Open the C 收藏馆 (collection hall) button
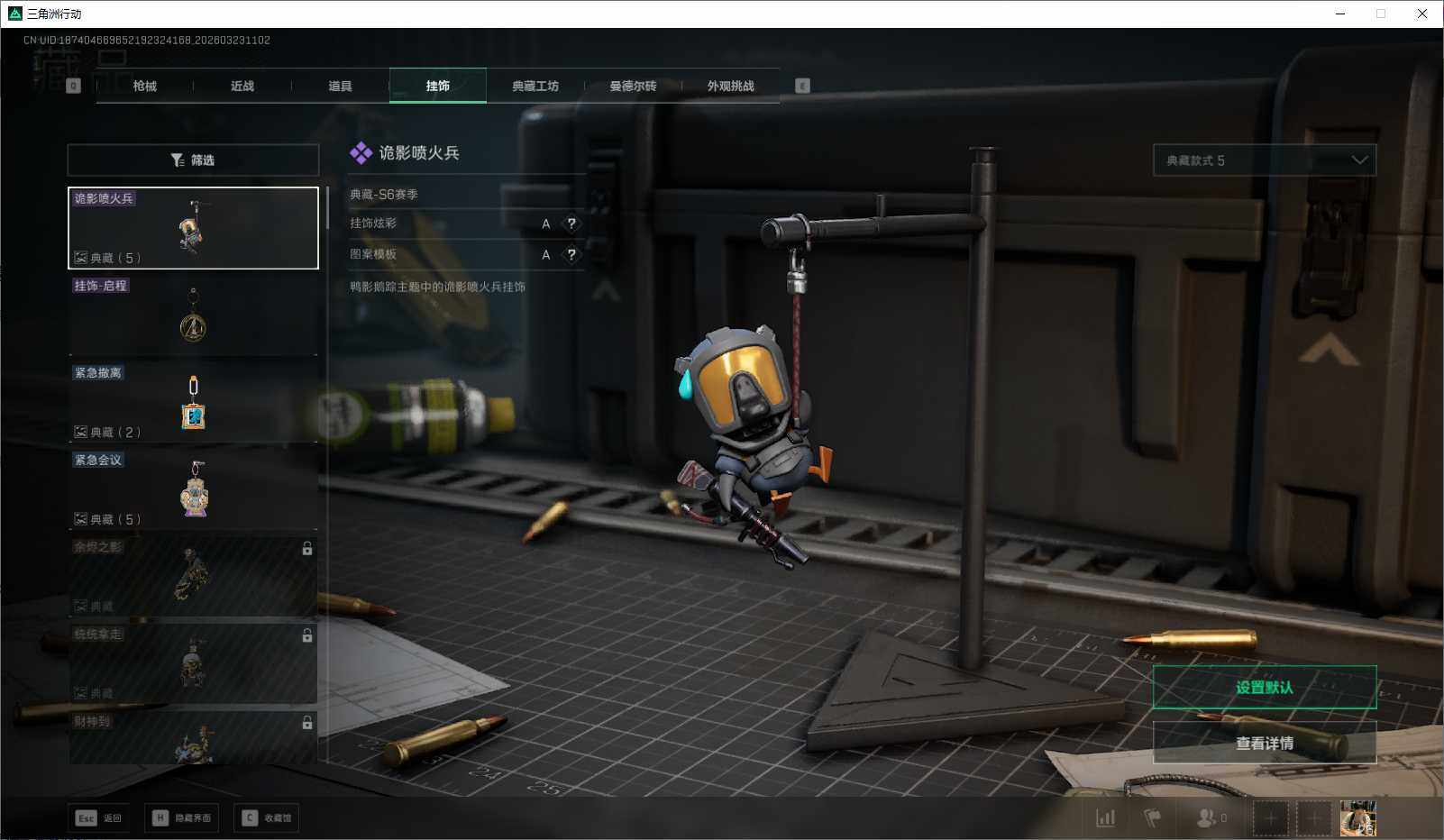 point(267,817)
